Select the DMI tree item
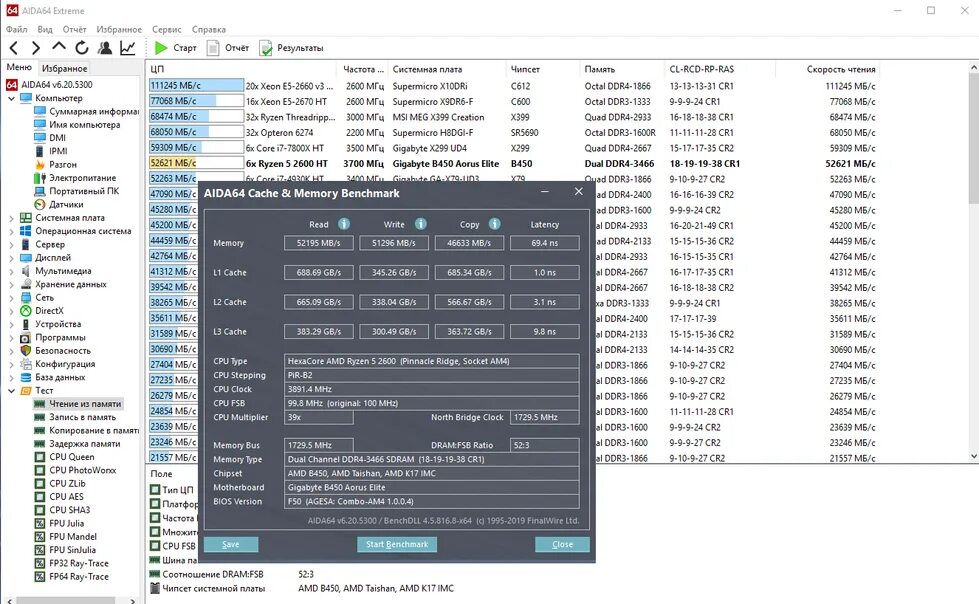This screenshot has width=979, height=604. 51,137
